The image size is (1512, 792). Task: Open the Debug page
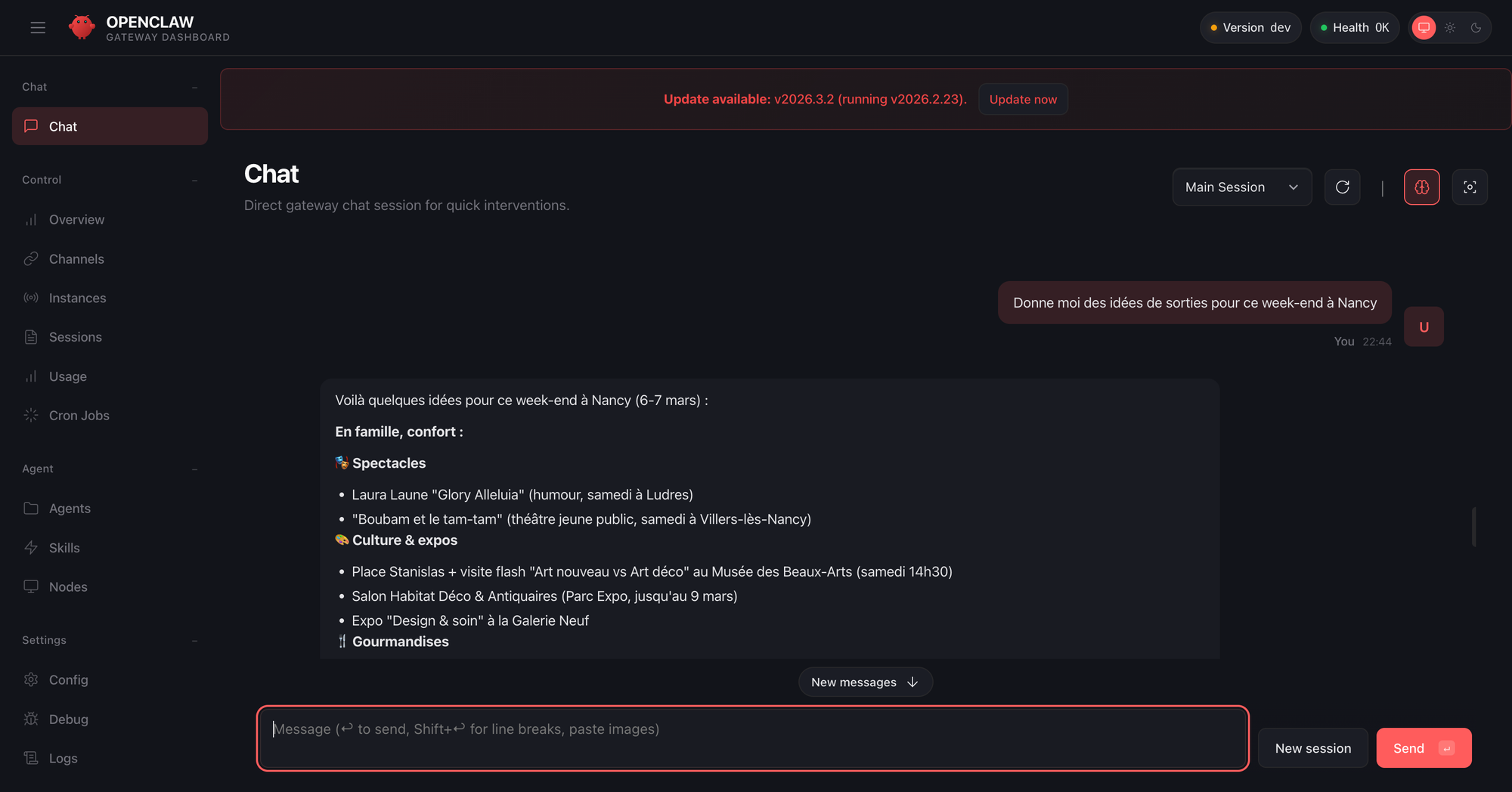tap(68, 719)
